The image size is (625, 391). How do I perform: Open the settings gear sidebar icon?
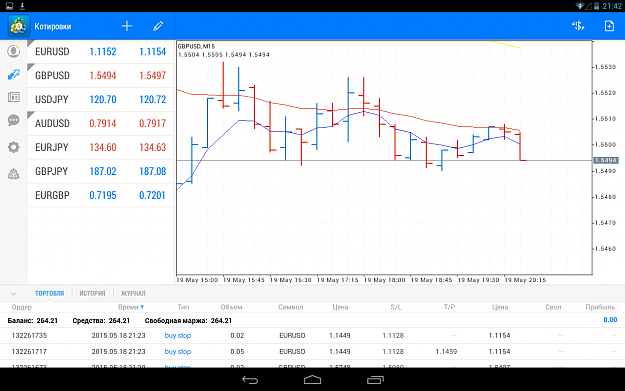(x=14, y=147)
